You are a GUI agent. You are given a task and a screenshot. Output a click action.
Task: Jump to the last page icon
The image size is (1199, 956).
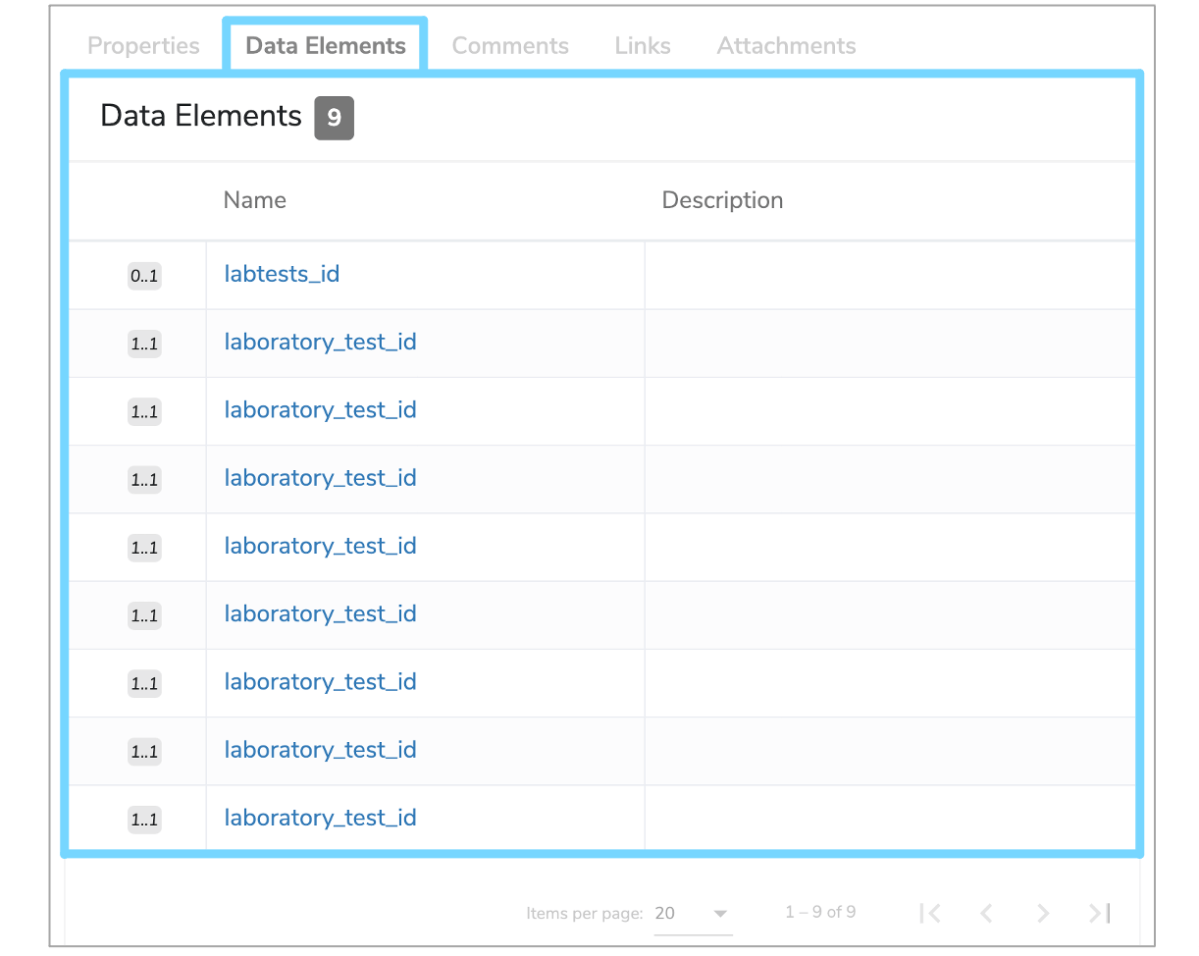[x=1100, y=913]
